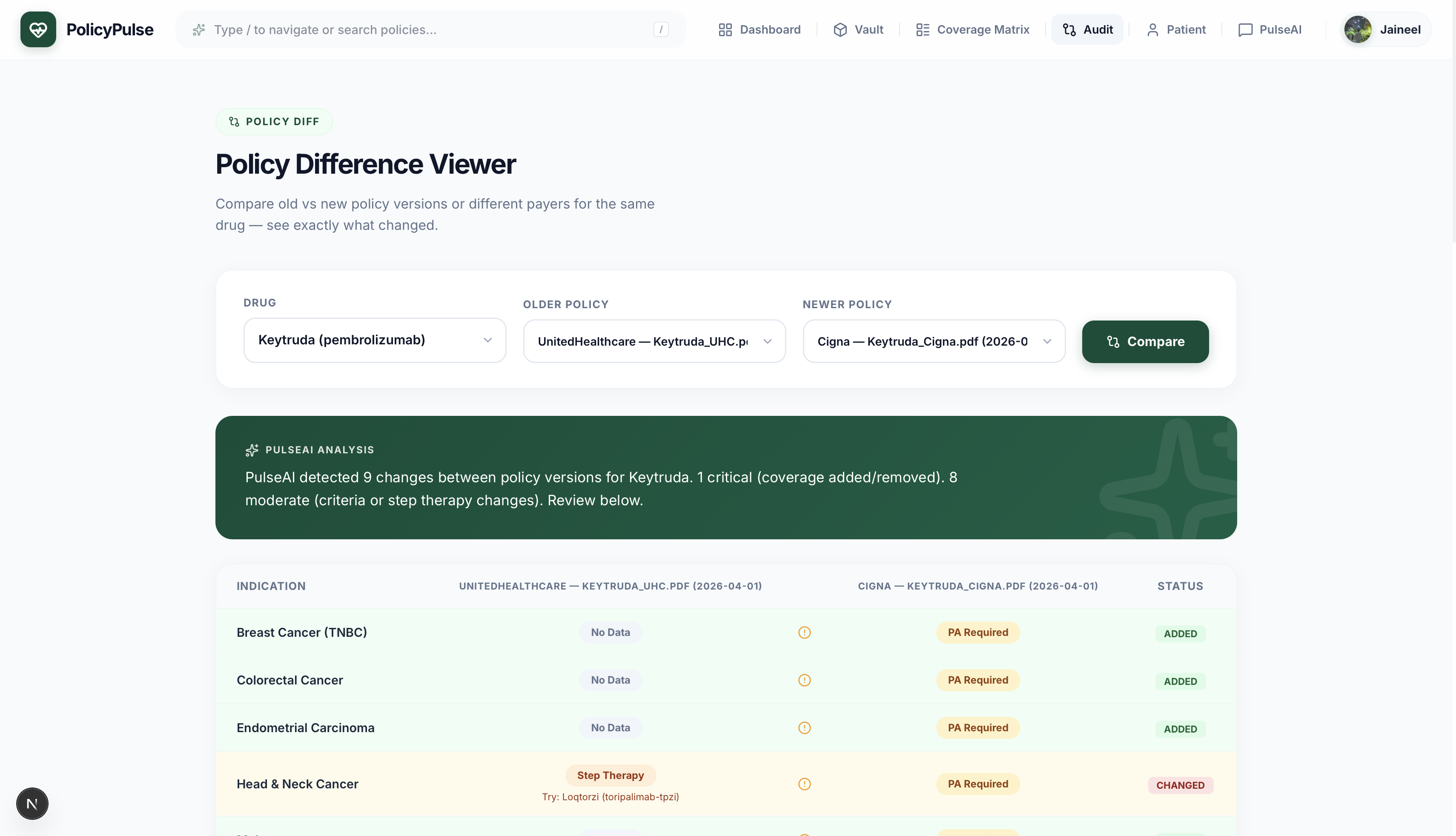This screenshot has height=836, width=1456.
Task: Click the warning icon in Colorectal Cancer row
Action: 804,680
